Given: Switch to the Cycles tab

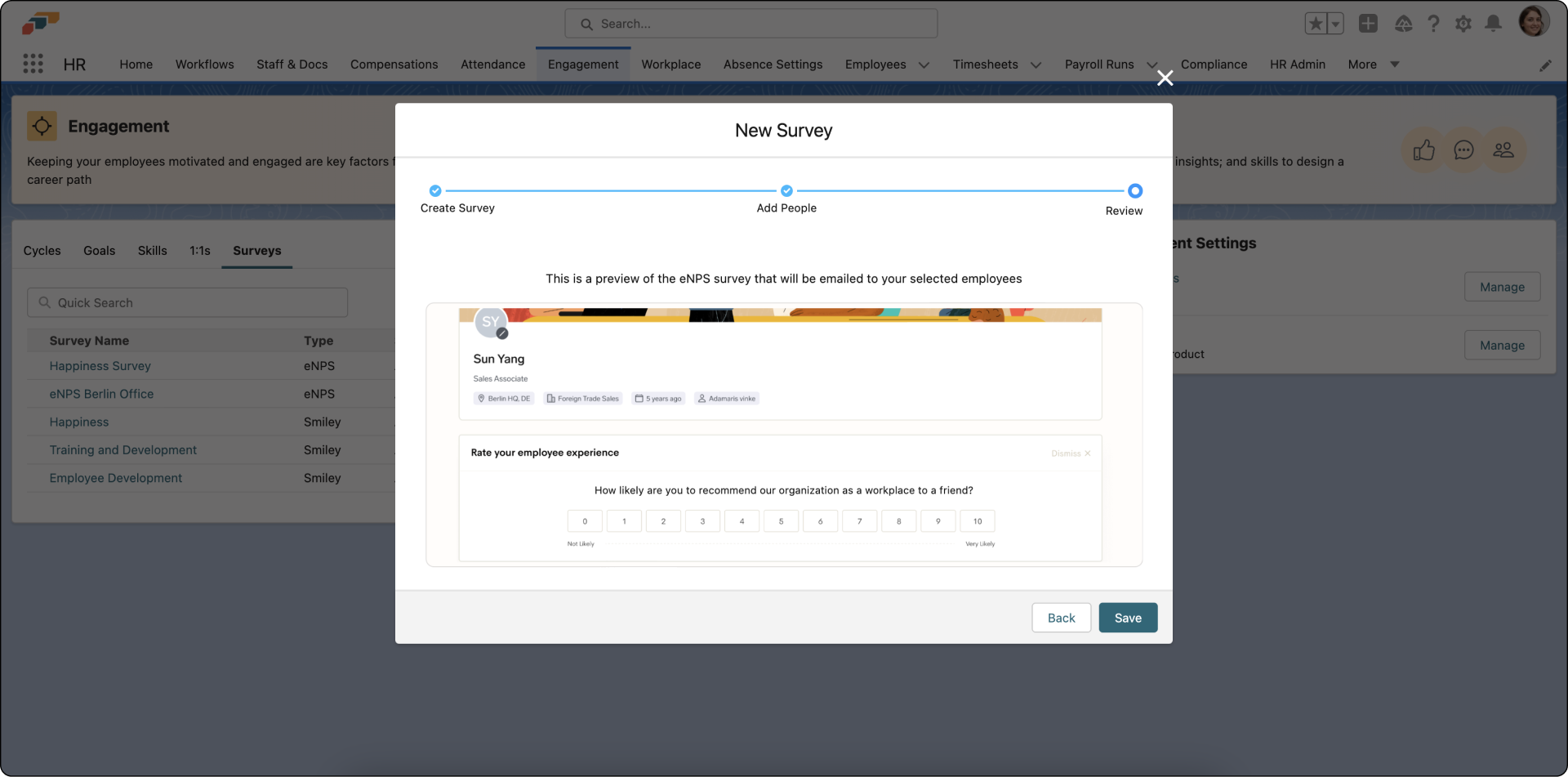Looking at the screenshot, I should pyautogui.click(x=42, y=251).
